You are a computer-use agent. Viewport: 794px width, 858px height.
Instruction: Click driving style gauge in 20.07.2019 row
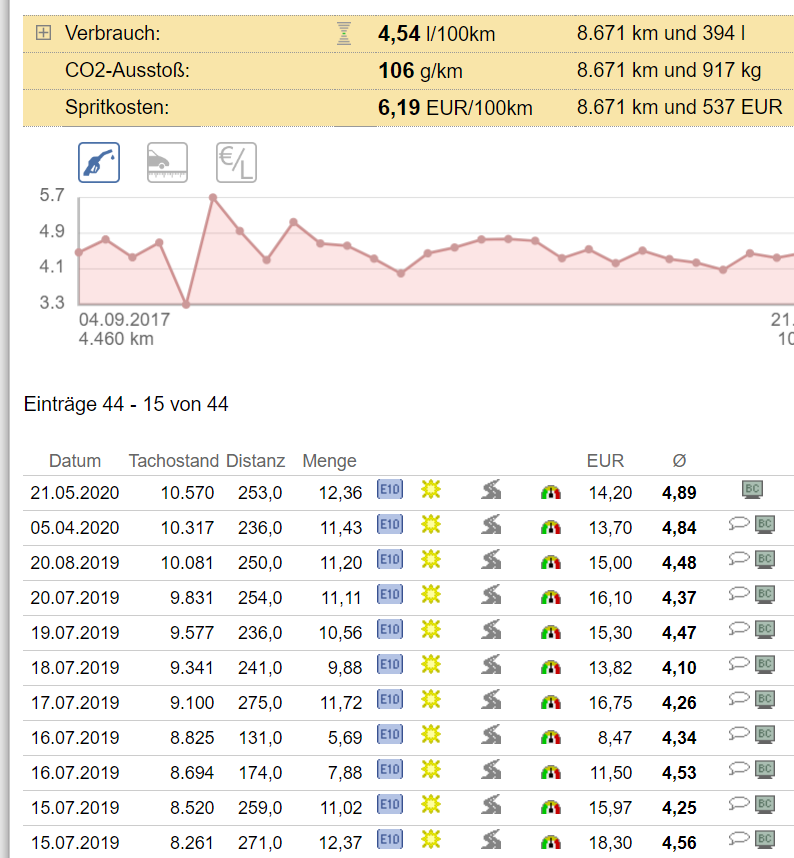pos(551,597)
